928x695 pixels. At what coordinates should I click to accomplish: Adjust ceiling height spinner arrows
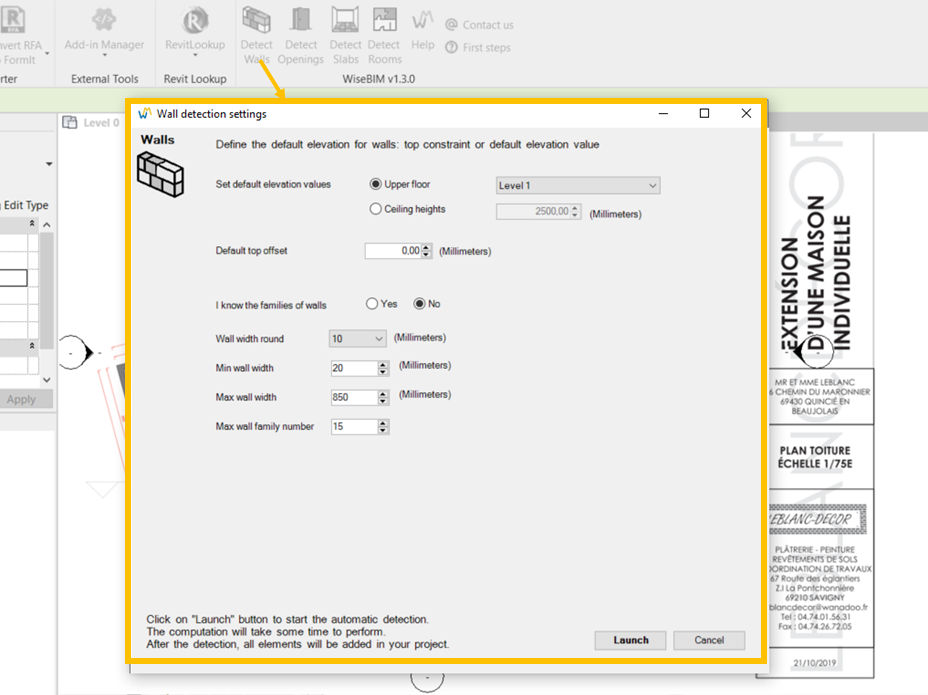click(x=575, y=211)
